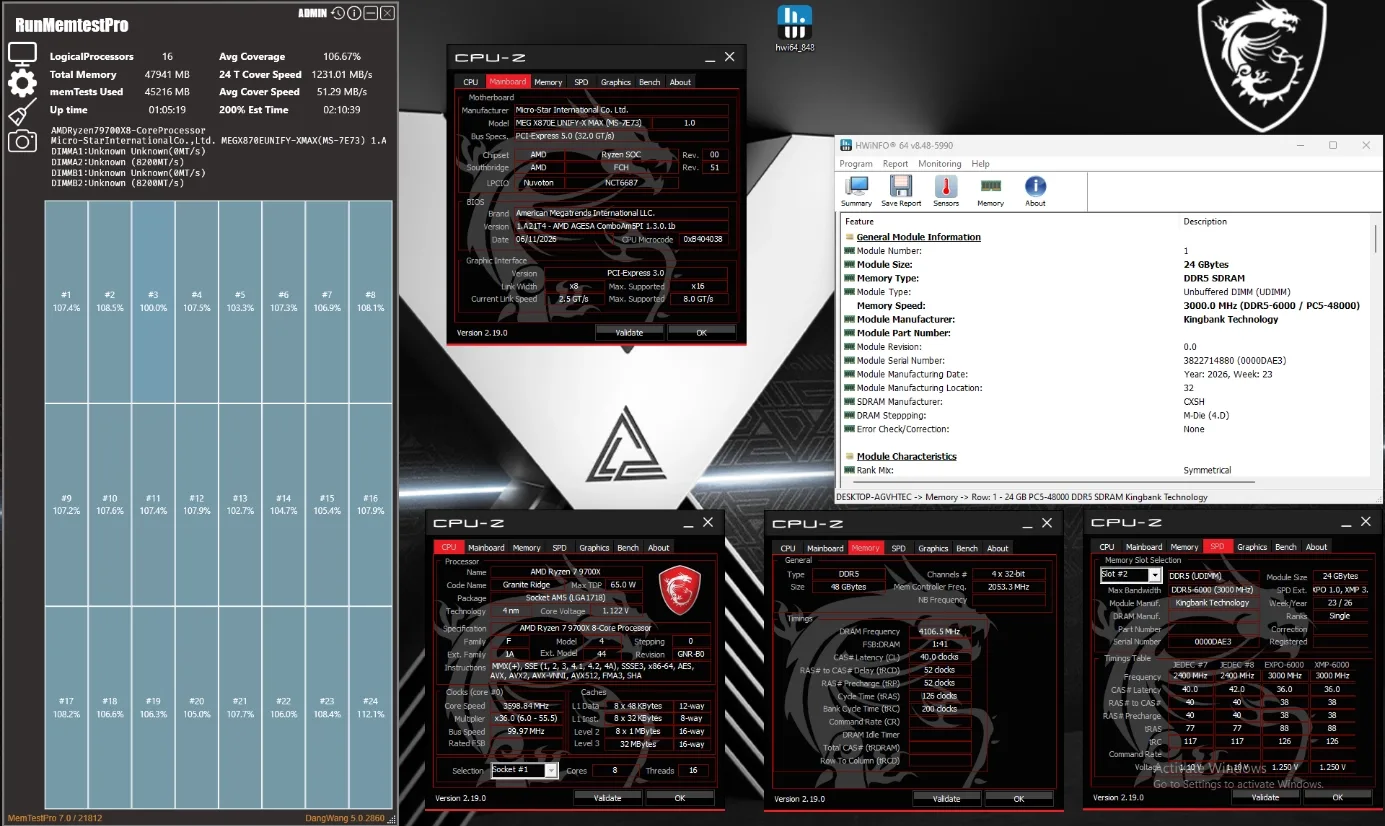Select Module Characteristics heading in HWiNFO
Image resolution: width=1385 pixels, height=826 pixels.
point(906,456)
